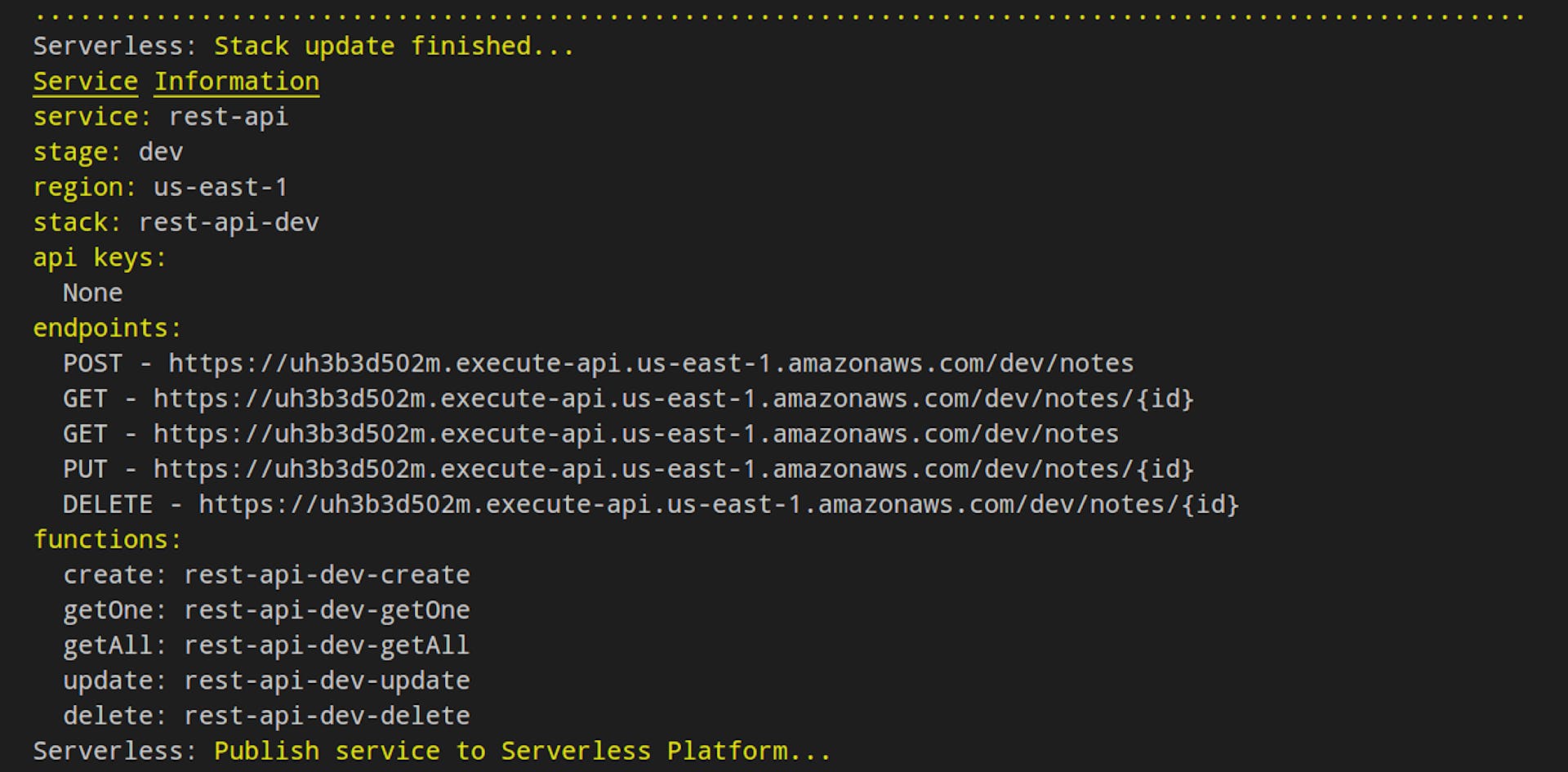Click the underlined Information link

tap(236, 81)
